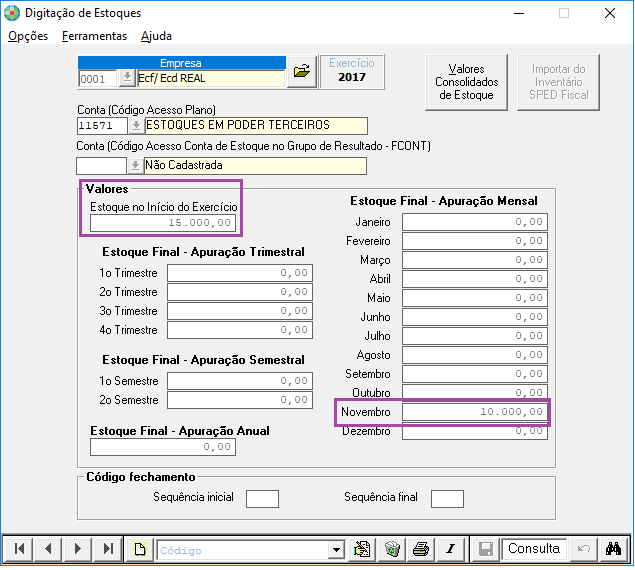635x570 pixels.
Task: Click the Junho value field
Action: tap(475, 317)
